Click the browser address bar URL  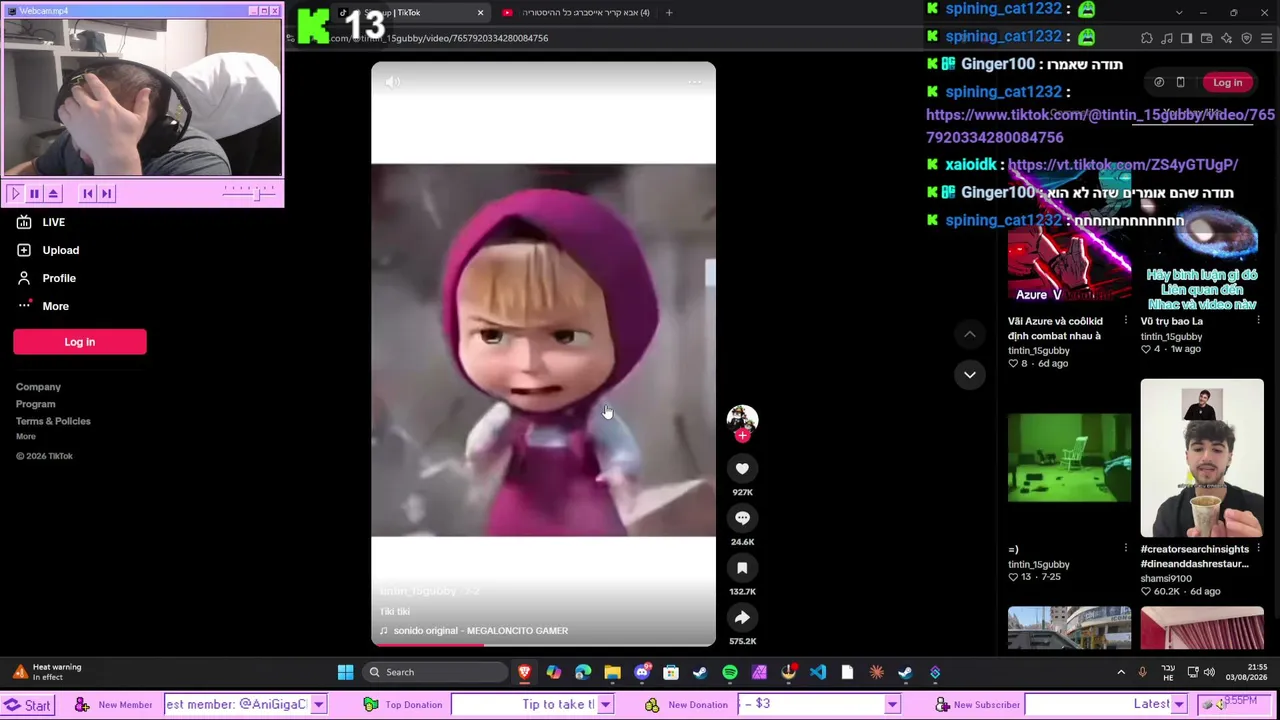tap(440, 38)
